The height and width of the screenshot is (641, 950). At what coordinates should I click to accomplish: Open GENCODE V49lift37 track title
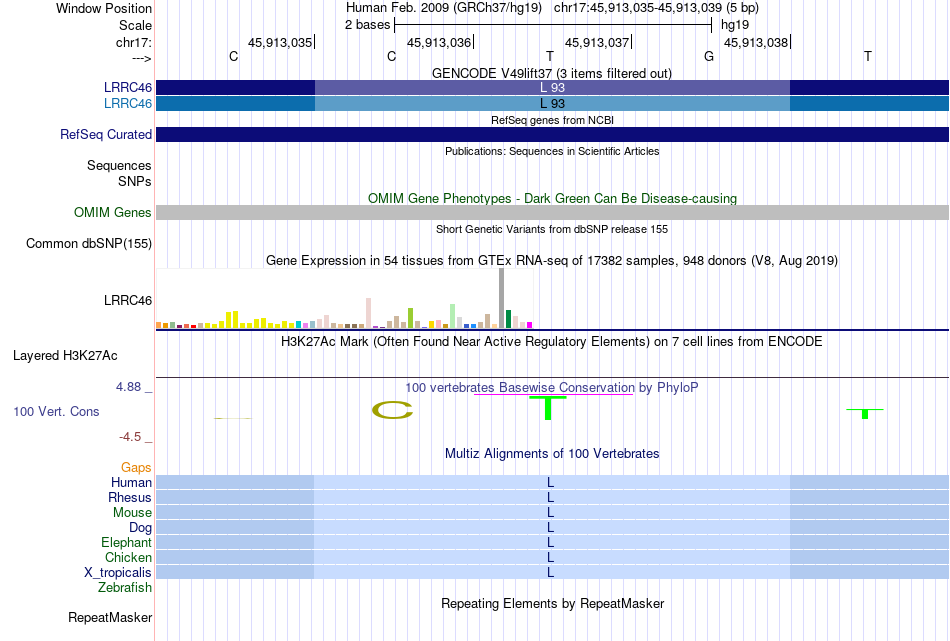(551, 73)
